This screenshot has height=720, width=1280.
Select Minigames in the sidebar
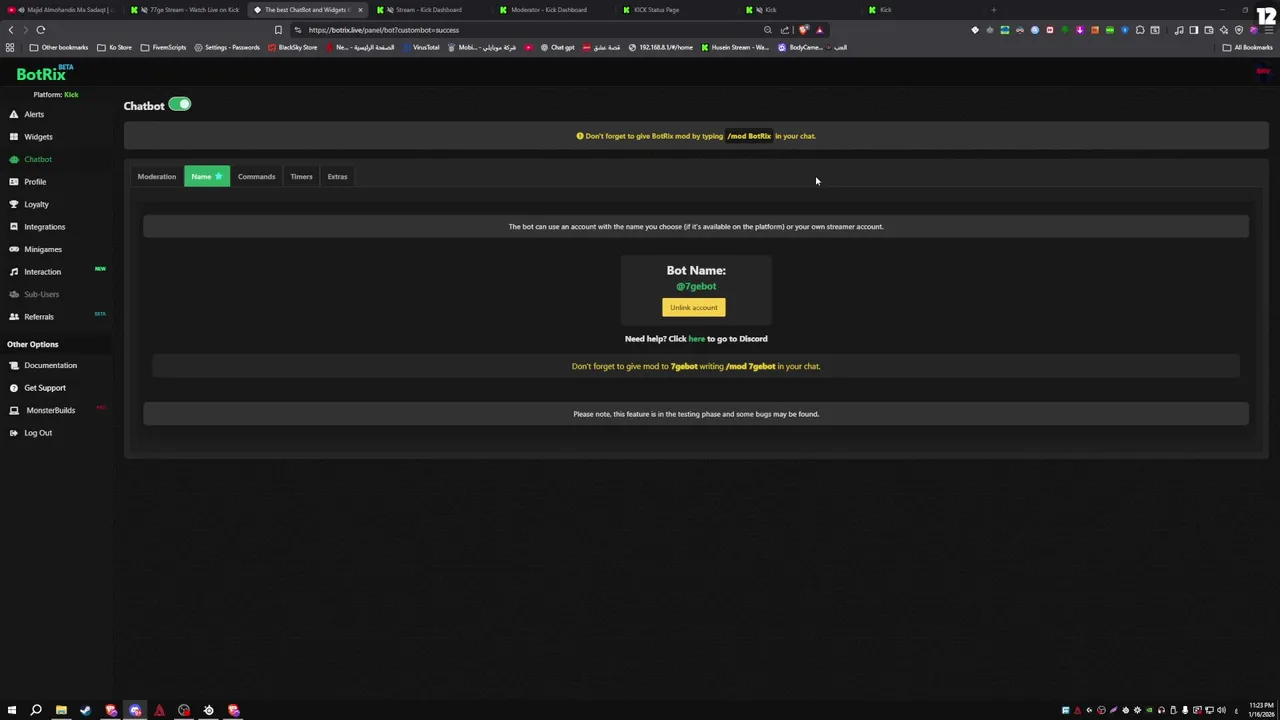[x=43, y=249]
